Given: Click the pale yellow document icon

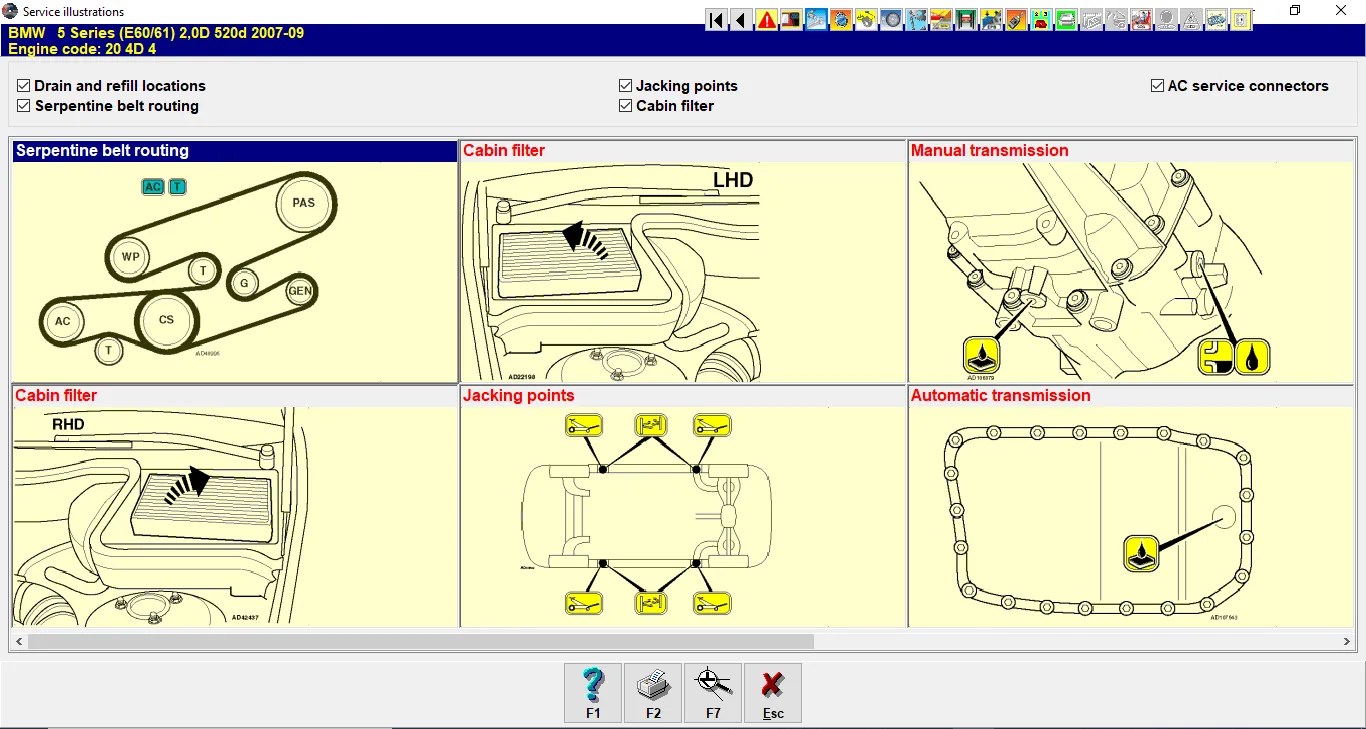Looking at the screenshot, I should [x=1241, y=19].
